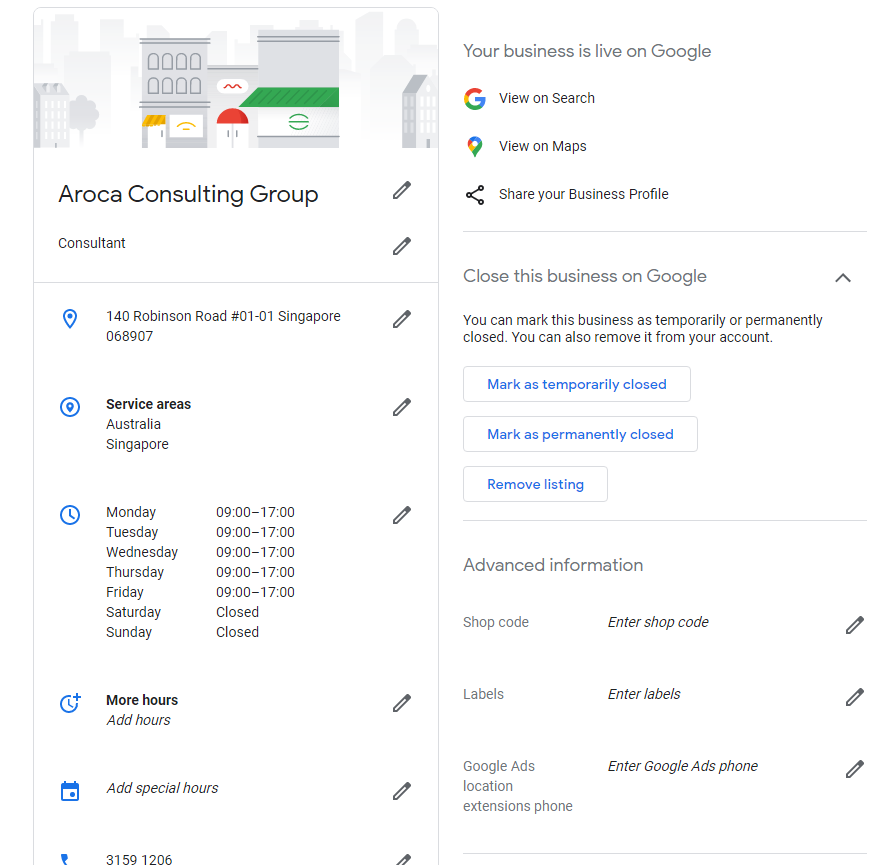Click pencil icon for Shop code
The width and height of the screenshot is (896, 865).
[x=854, y=625]
